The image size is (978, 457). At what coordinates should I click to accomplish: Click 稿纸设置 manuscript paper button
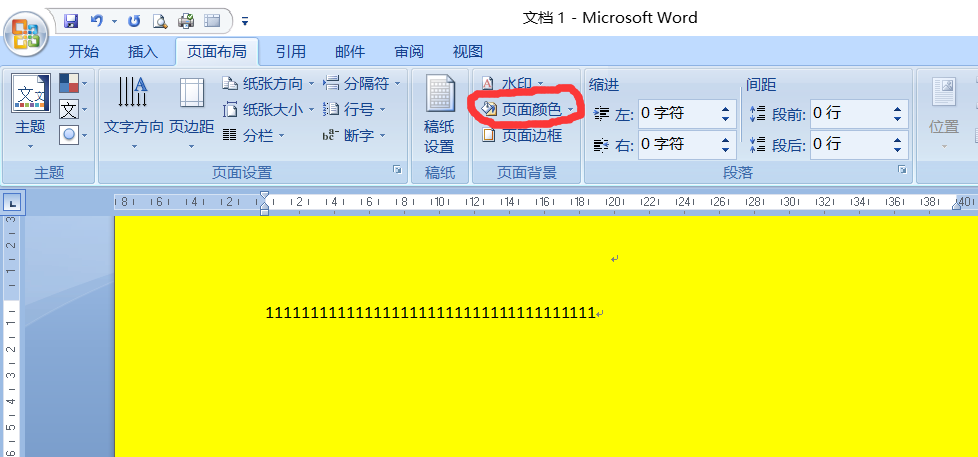pyautogui.click(x=440, y=113)
